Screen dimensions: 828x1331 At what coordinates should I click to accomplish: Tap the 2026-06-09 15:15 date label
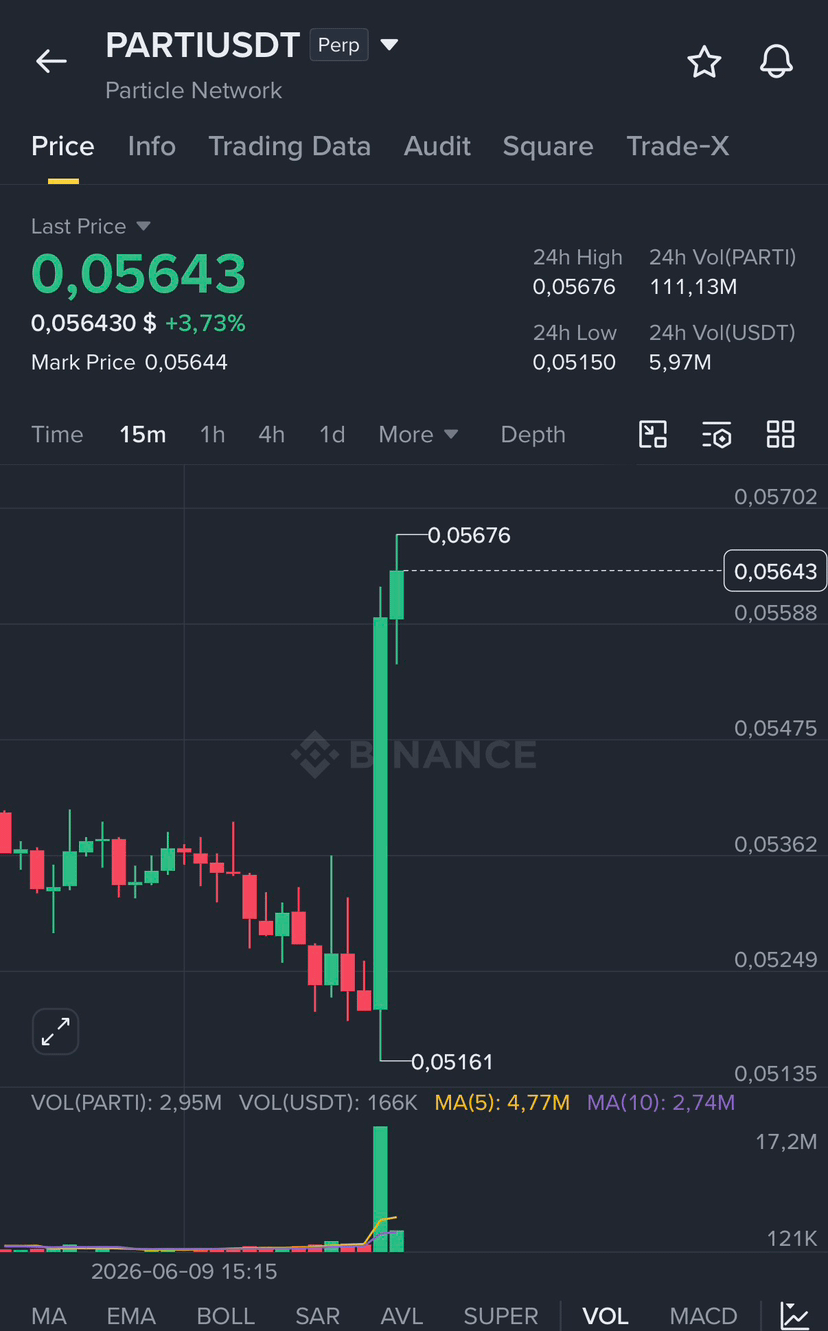click(184, 1271)
